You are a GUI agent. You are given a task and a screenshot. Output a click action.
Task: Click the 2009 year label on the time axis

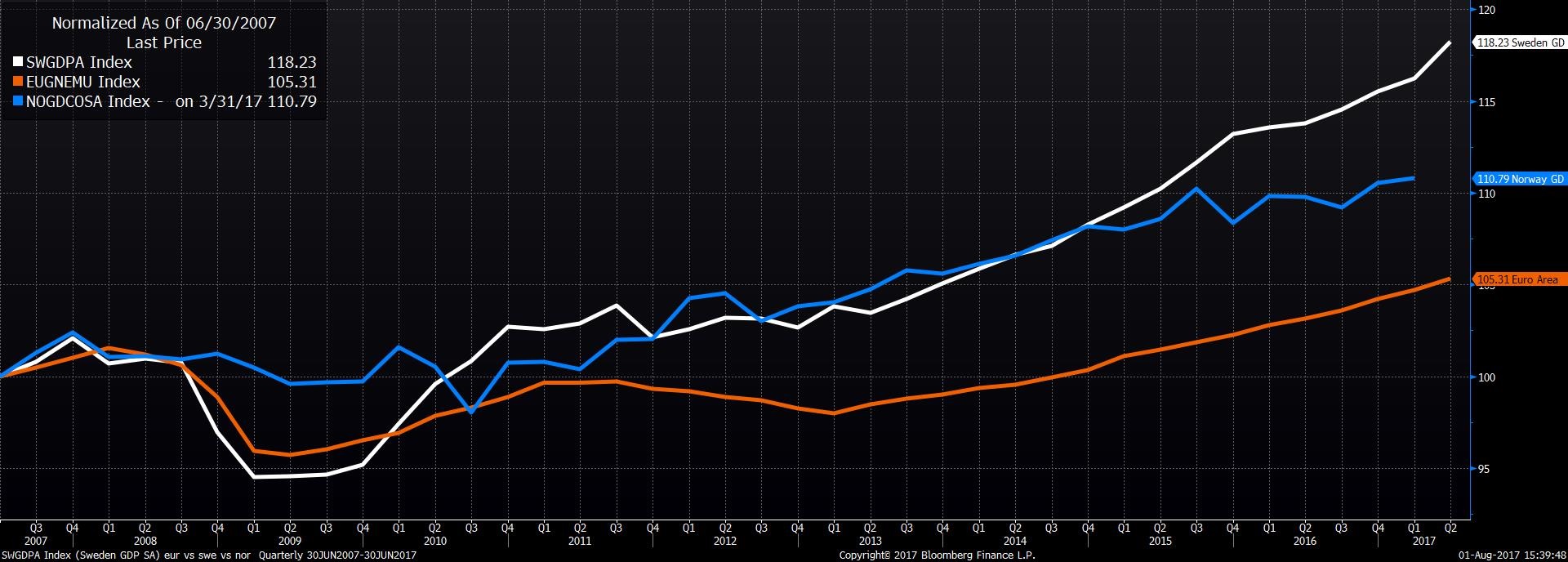click(290, 541)
